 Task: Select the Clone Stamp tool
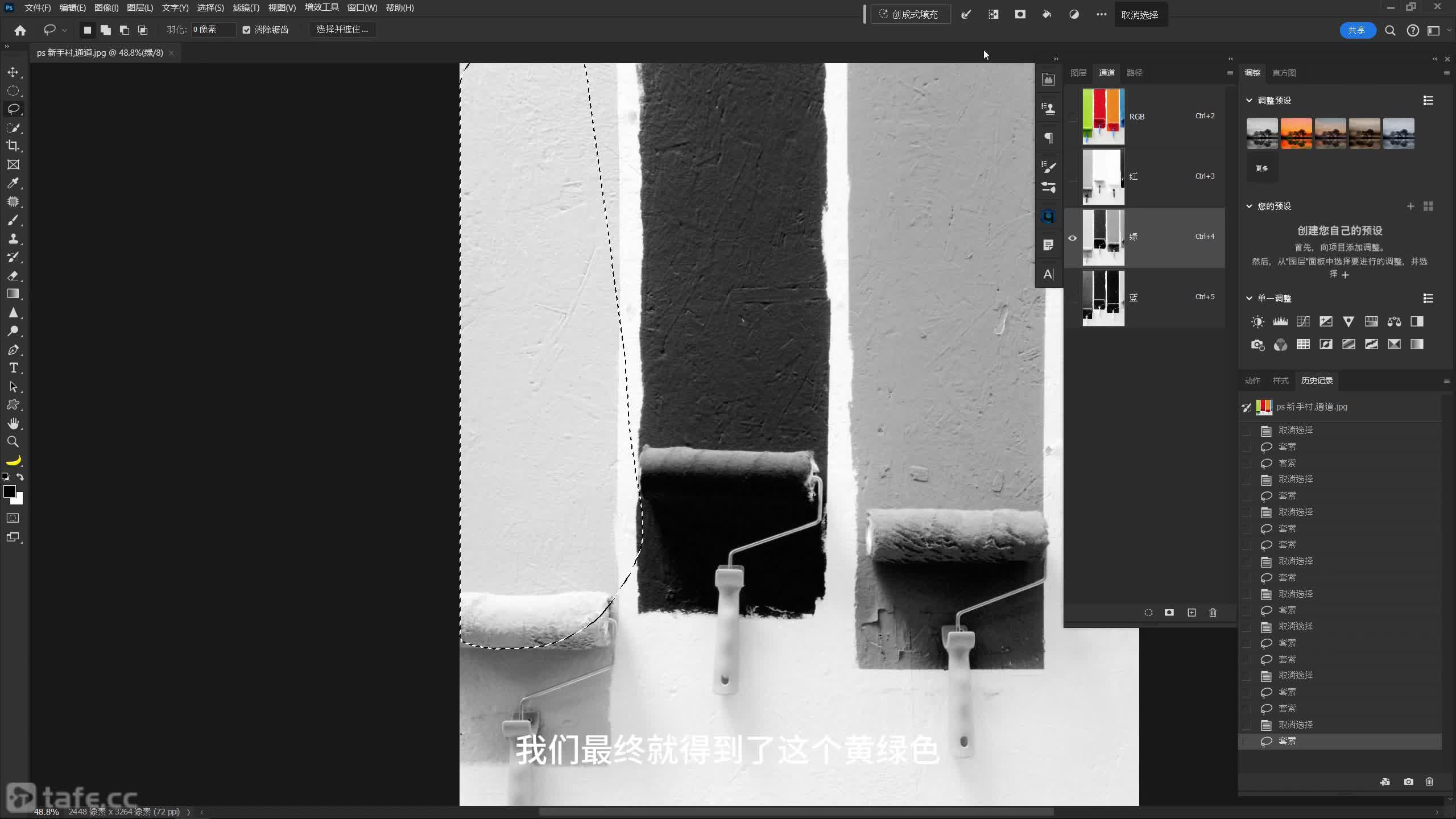click(x=13, y=239)
